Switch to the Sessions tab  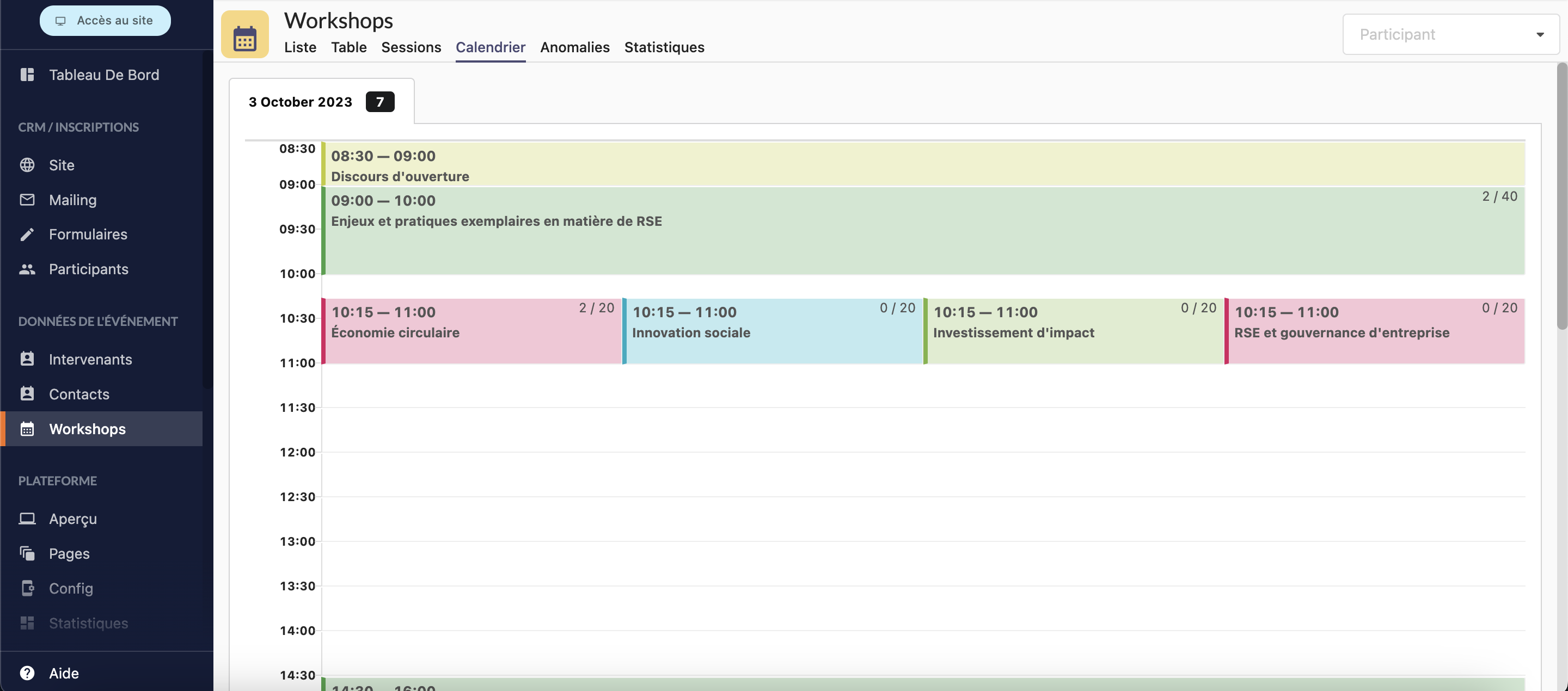click(411, 47)
